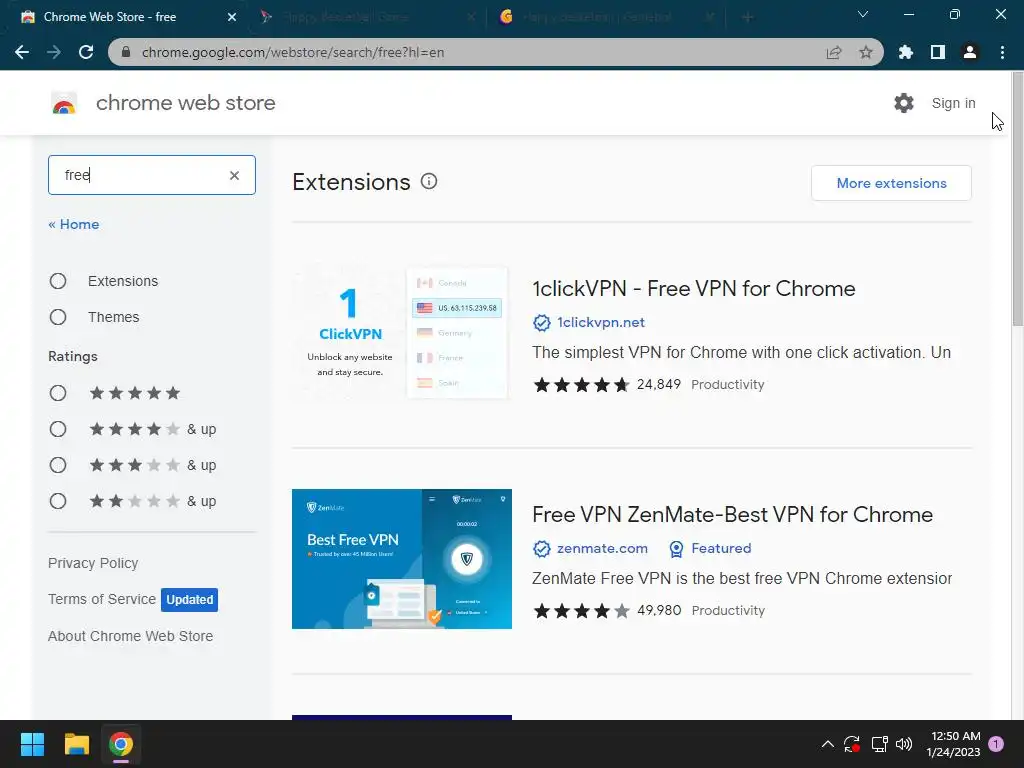Viewport: 1024px width, 768px height.
Task: Click the 1ClickVPN extension thumbnail
Action: (x=402, y=333)
